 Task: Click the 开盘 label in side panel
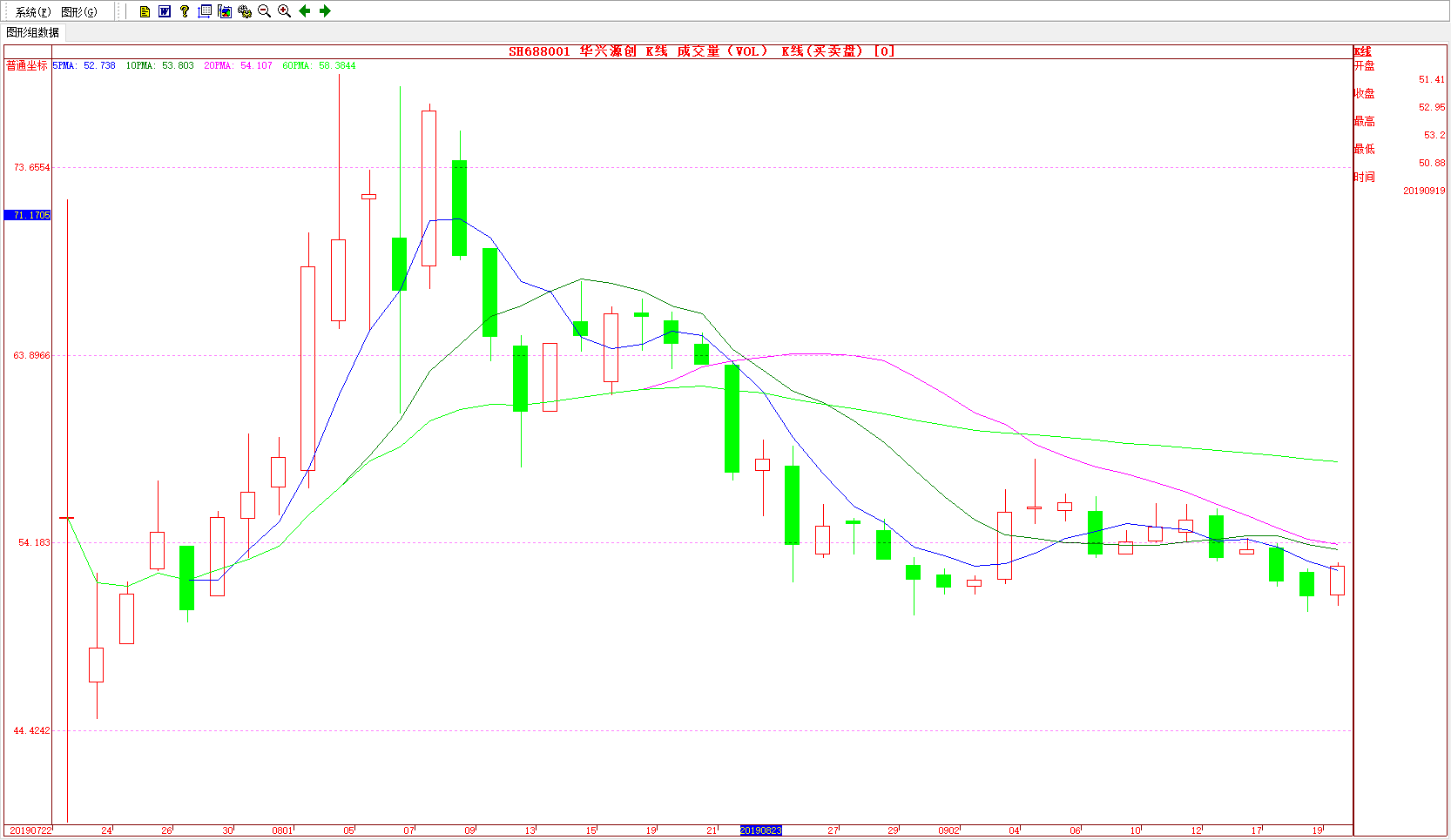pyautogui.click(x=1364, y=65)
